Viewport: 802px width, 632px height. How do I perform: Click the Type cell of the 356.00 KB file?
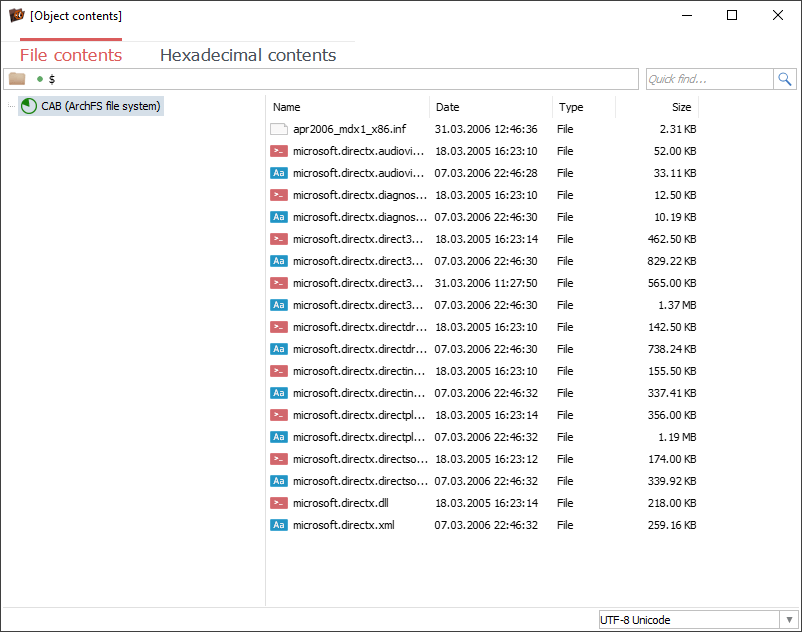coord(565,415)
